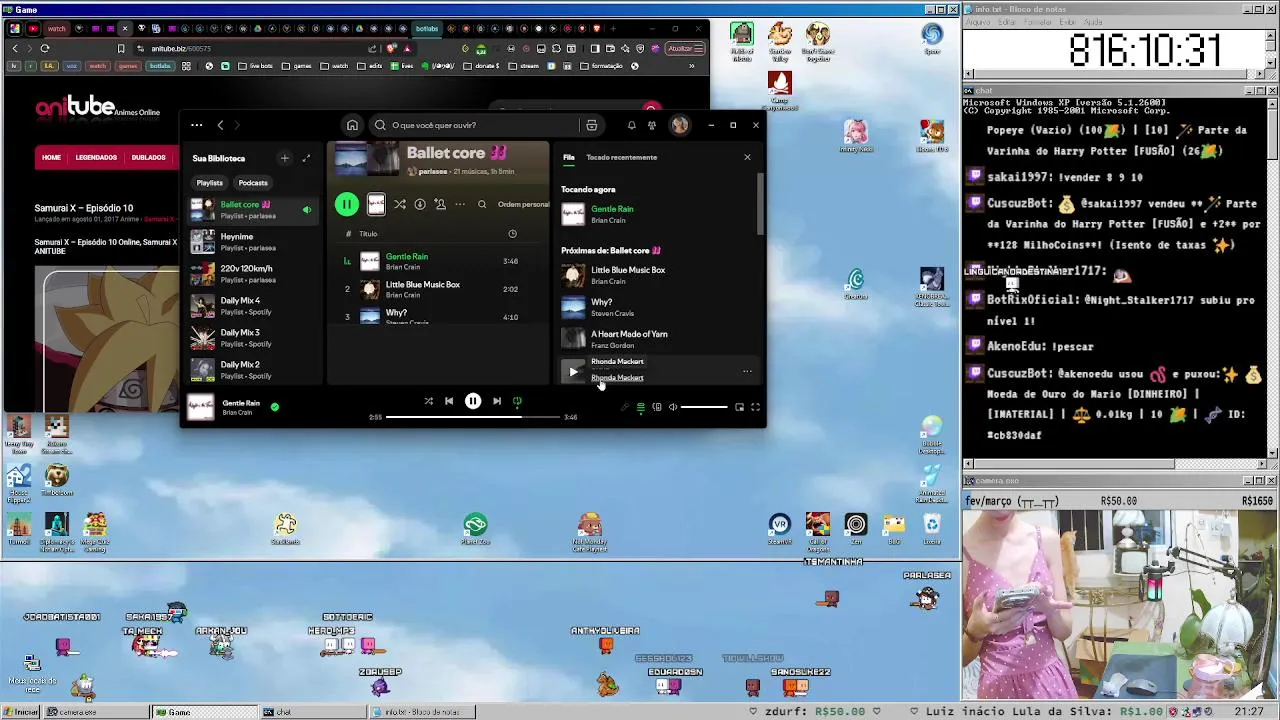1280x720 pixels.
Task: Download the Ballet core playlist
Action: (x=420, y=204)
